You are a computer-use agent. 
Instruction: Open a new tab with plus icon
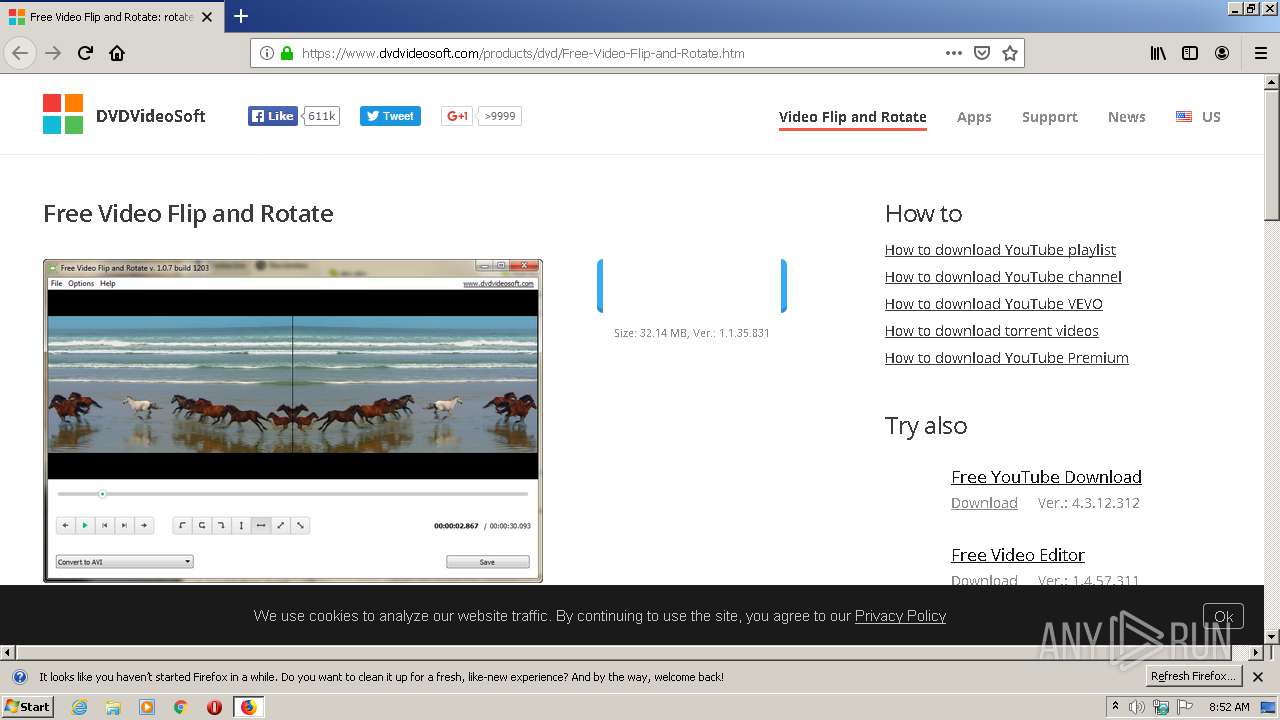pyautogui.click(x=241, y=16)
